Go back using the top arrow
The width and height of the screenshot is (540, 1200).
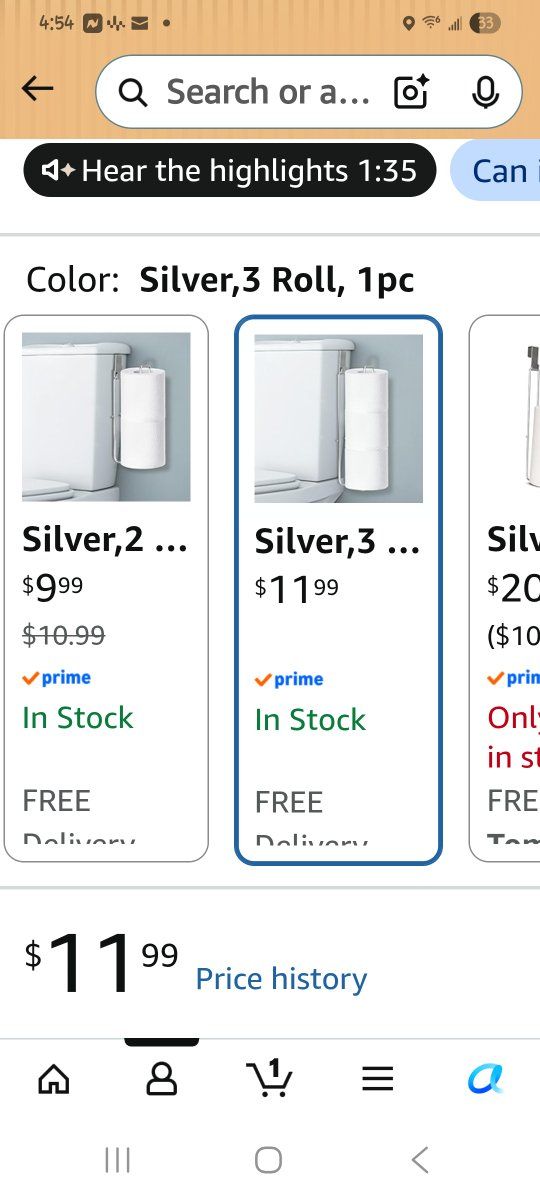(37, 90)
